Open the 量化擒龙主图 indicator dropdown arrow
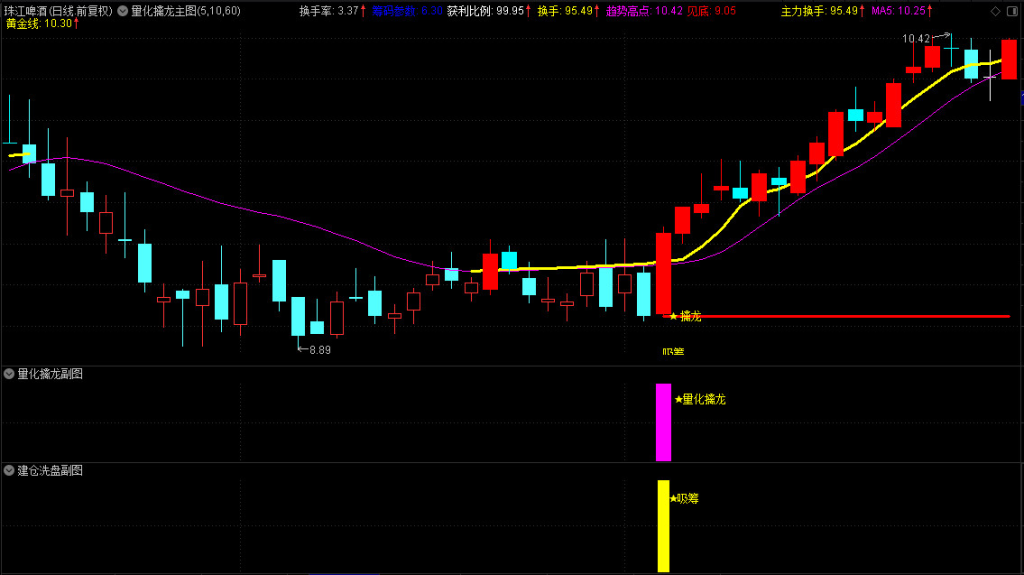The width and height of the screenshot is (1024, 575). (x=122, y=11)
